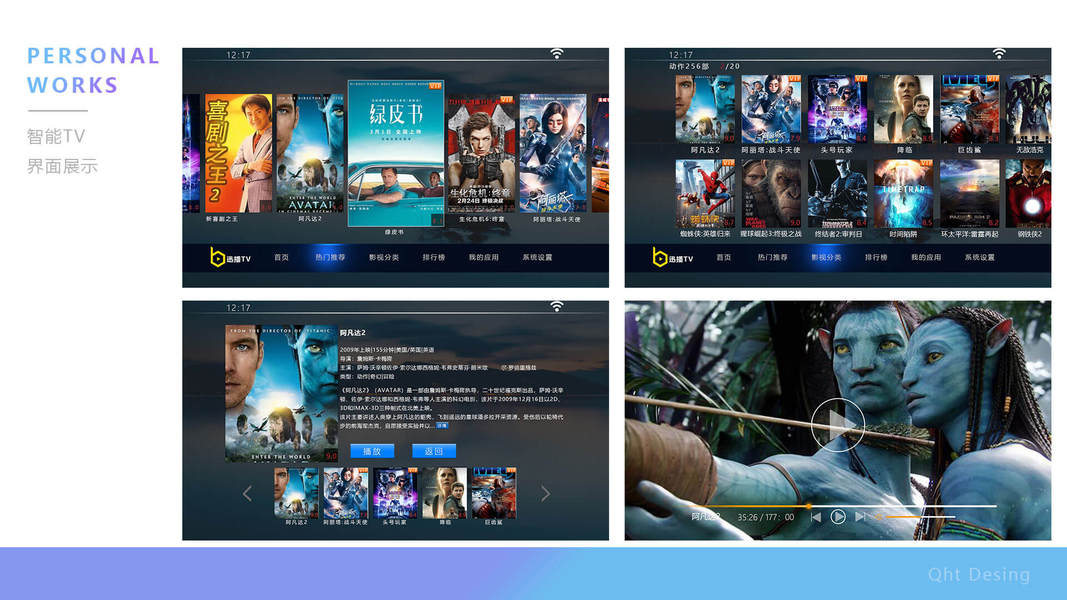The image size is (1067, 600).
Task: Click the right arrow of the related movies strip
Action: coord(545,493)
